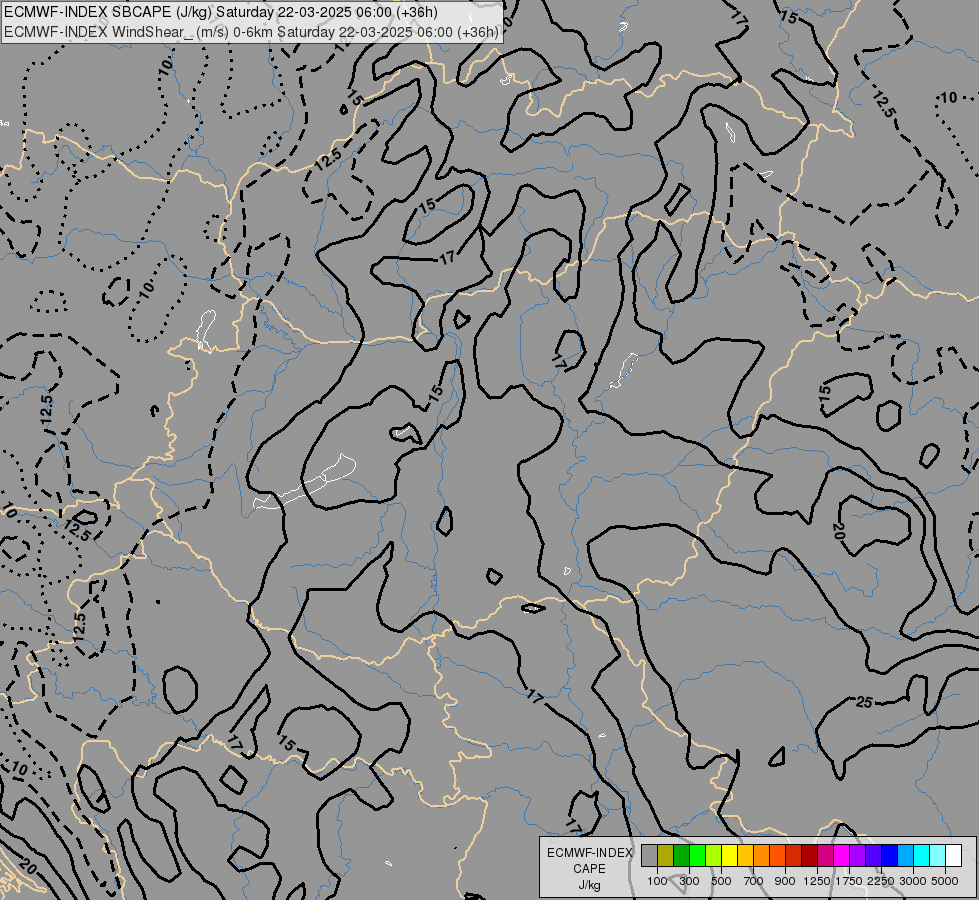
Task: Click the WindShear 0-6km title line
Action: 251,31
